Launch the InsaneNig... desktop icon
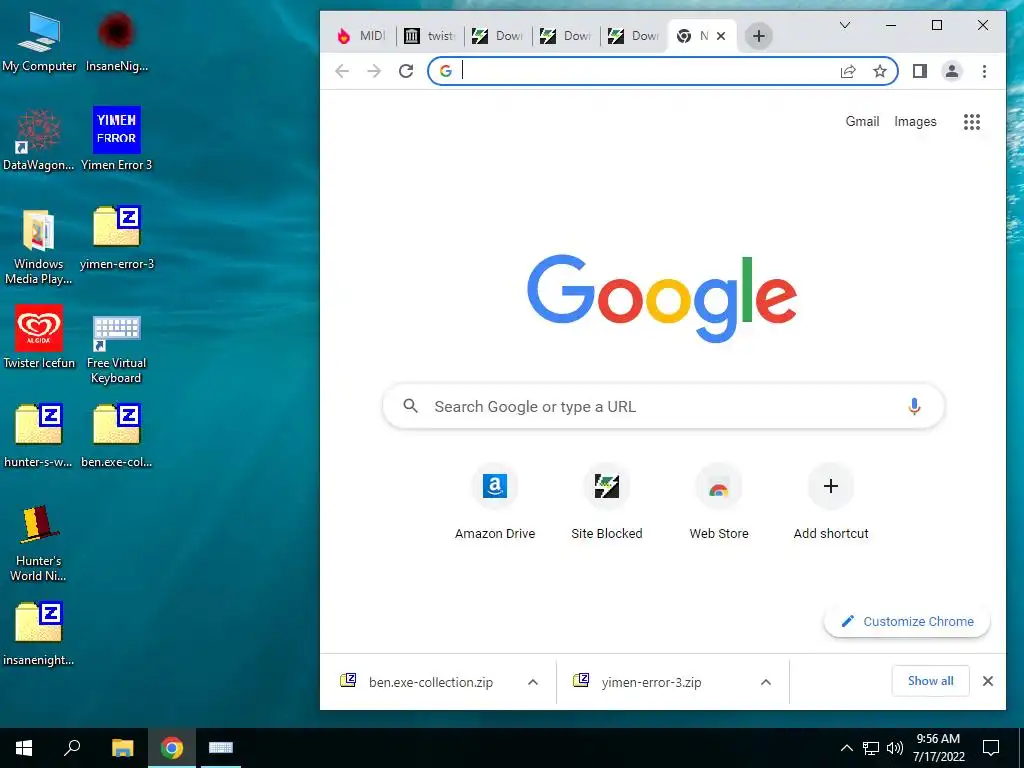 [x=116, y=41]
